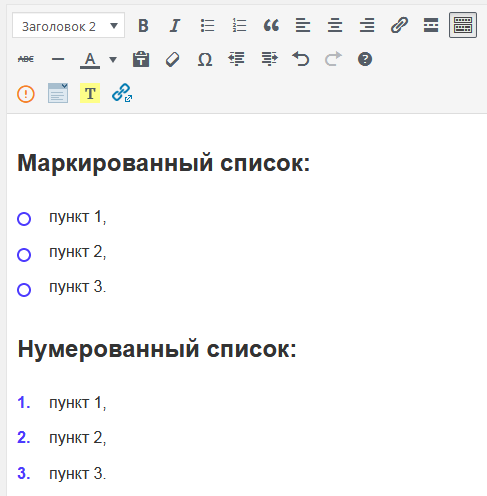Viewport: 487px width, 496px height.
Task: Click the yellow highlighted T icon
Action: pos(90,93)
